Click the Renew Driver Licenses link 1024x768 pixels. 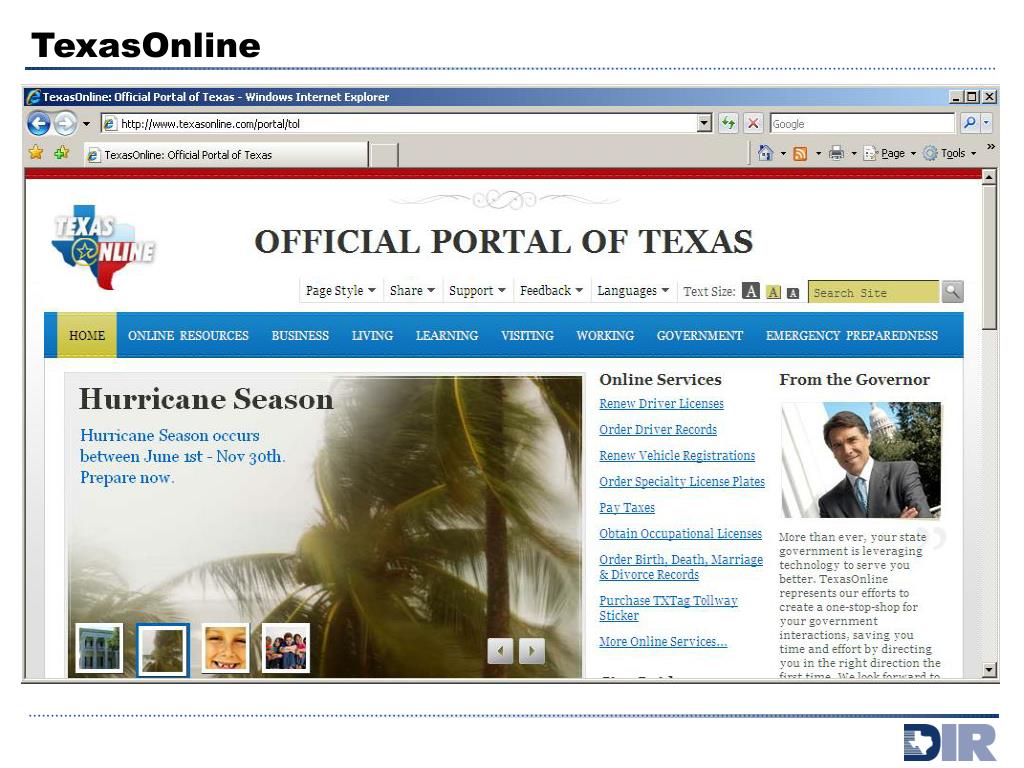[x=661, y=404]
